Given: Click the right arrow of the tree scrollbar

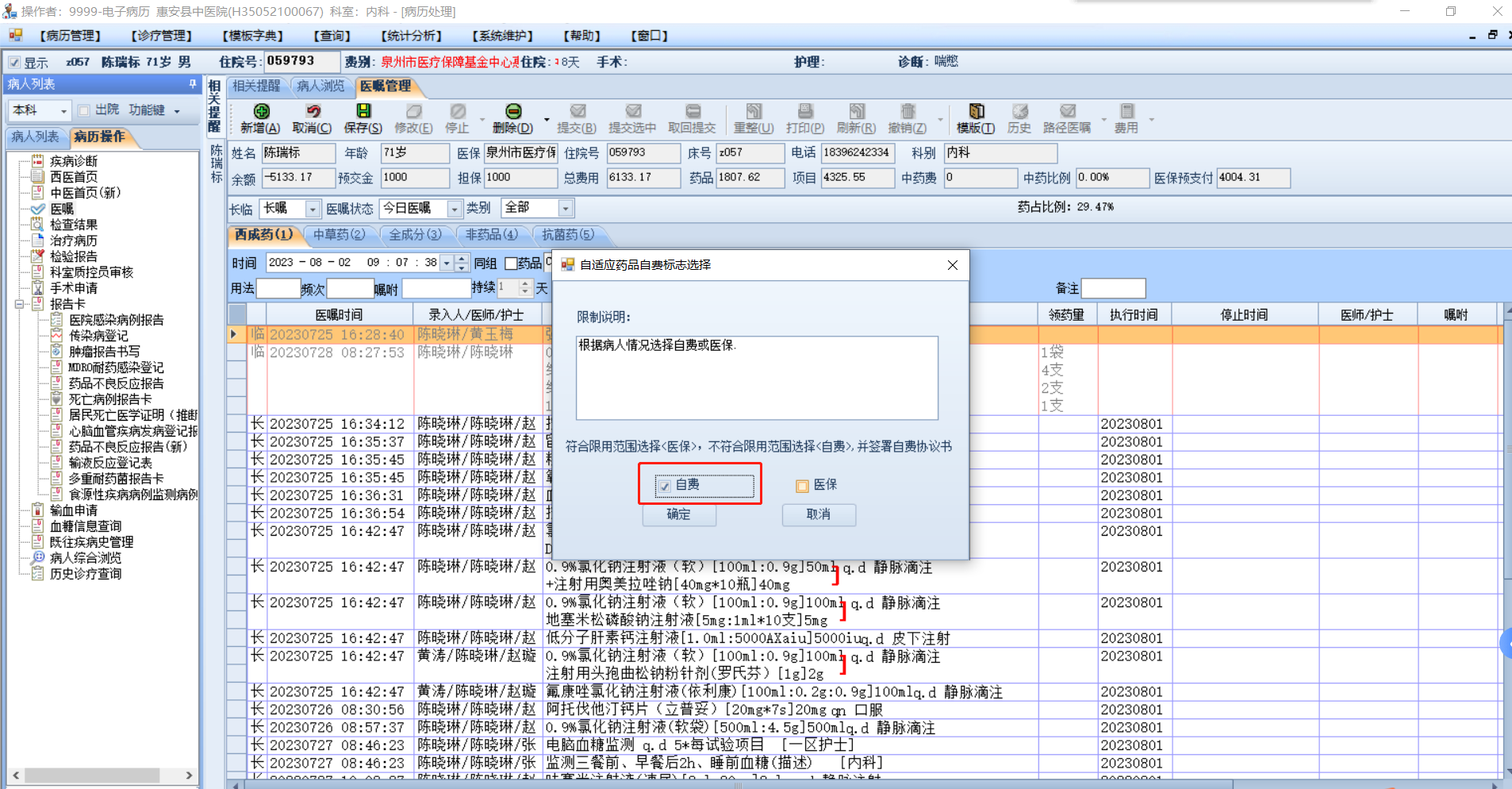Looking at the screenshot, I should (189, 775).
